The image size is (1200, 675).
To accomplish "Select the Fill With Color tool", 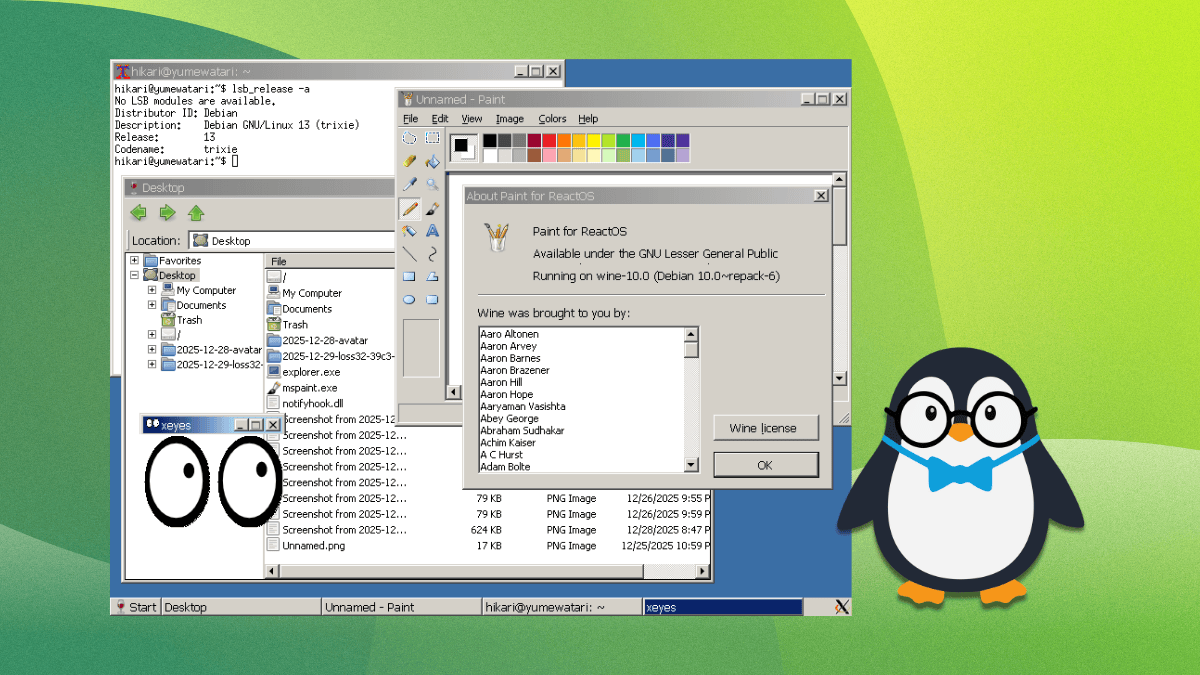I will pyautogui.click(x=432, y=160).
